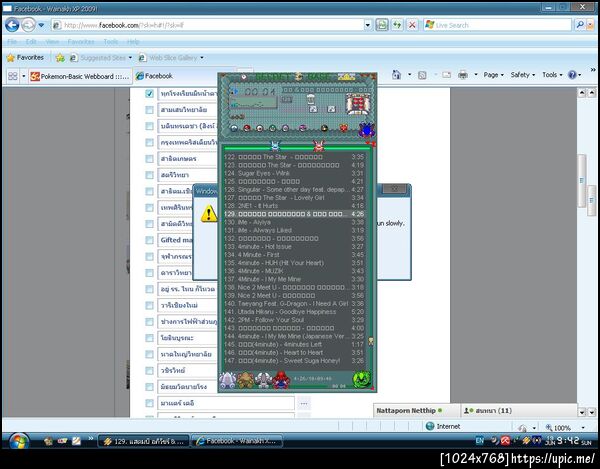Image resolution: width=600 pixels, height=469 pixels.
Task: Click the ... button beside the มาแตร์ เดอี row
Action: click(304, 403)
